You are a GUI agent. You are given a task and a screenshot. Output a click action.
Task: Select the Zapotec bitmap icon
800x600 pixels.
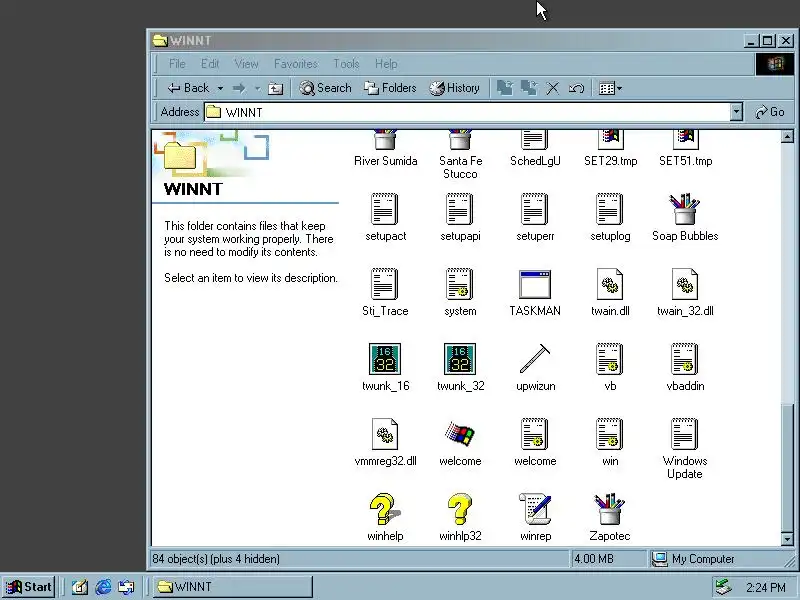(610, 509)
